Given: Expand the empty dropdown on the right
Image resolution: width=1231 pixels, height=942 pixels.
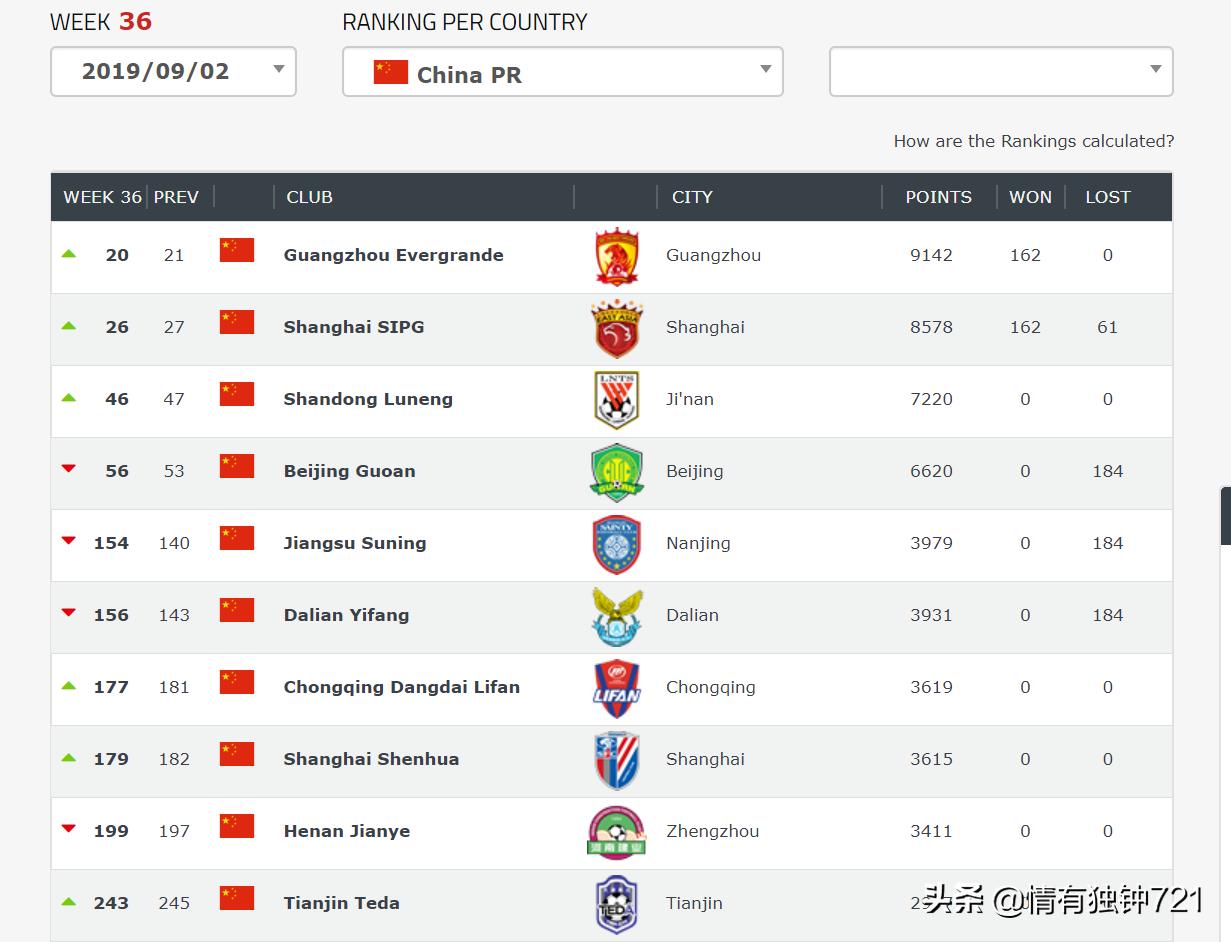Looking at the screenshot, I should click(x=1000, y=72).
